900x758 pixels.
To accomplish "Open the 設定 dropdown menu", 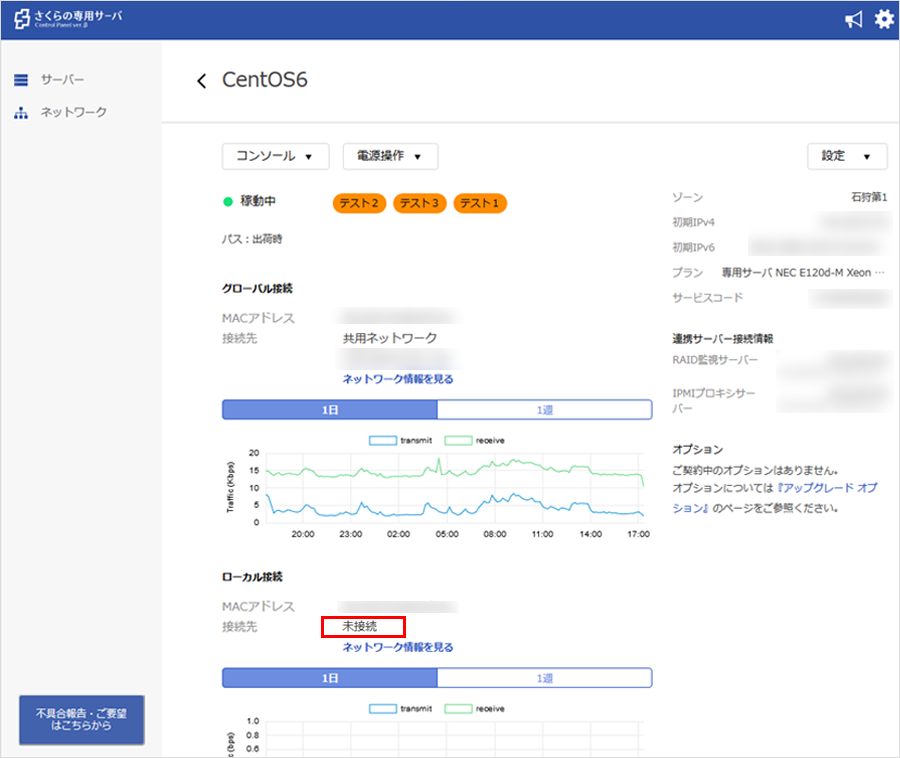I will [x=846, y=156].
